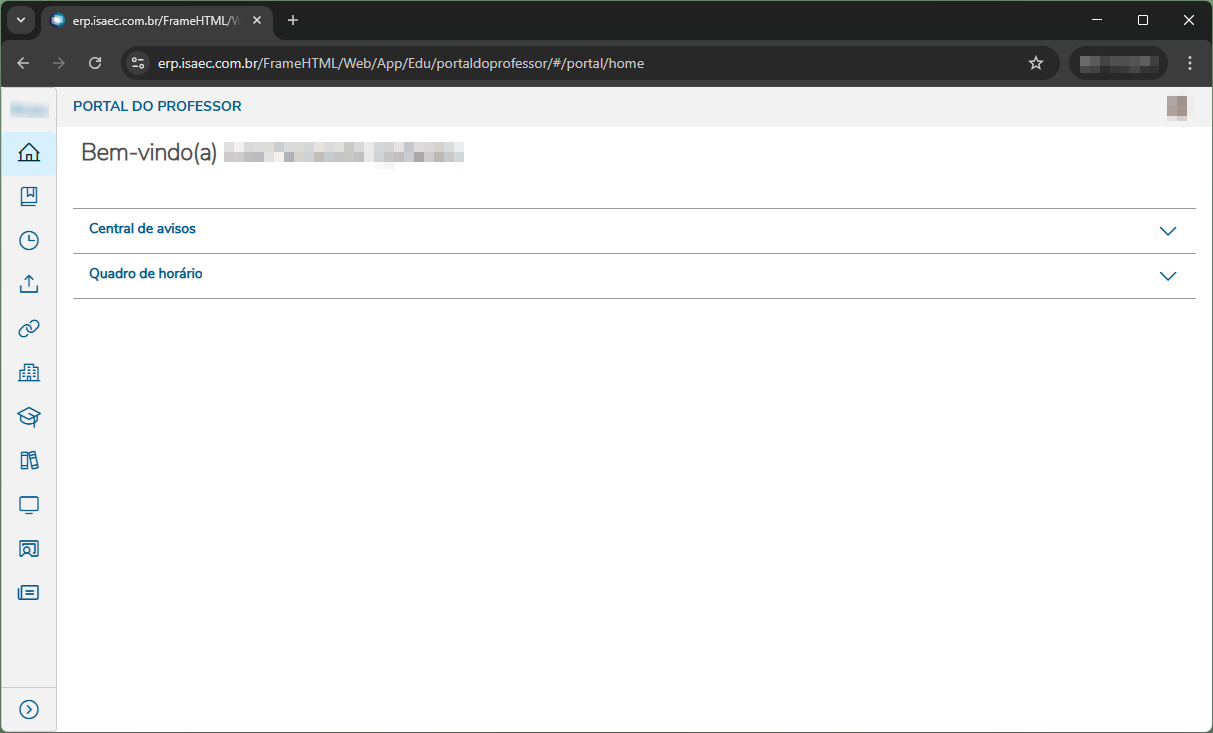Image resolution: width=1213 pixels, height=733 pixels.
Task: Click the graduation cap sidebar icon
Action: (28, 416)
